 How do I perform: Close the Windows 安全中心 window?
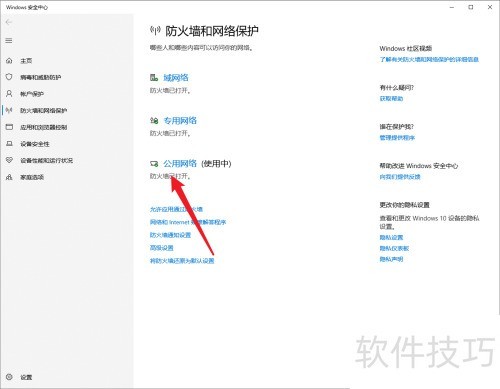490,7
